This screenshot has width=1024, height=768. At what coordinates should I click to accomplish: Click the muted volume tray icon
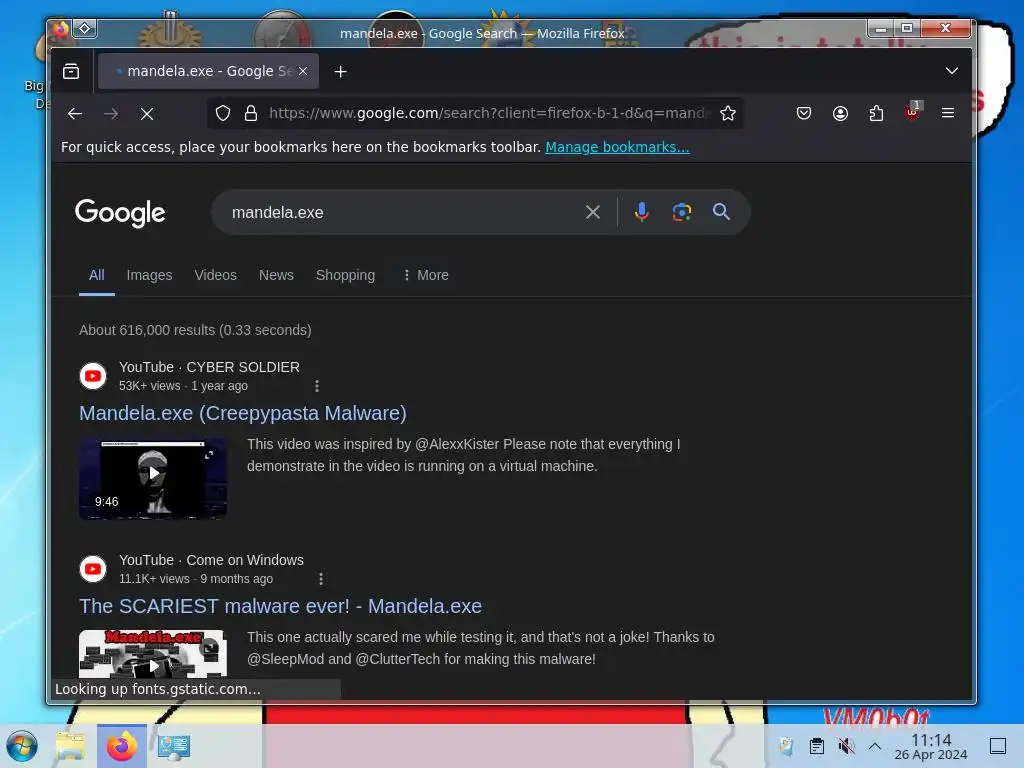[846, 746]
